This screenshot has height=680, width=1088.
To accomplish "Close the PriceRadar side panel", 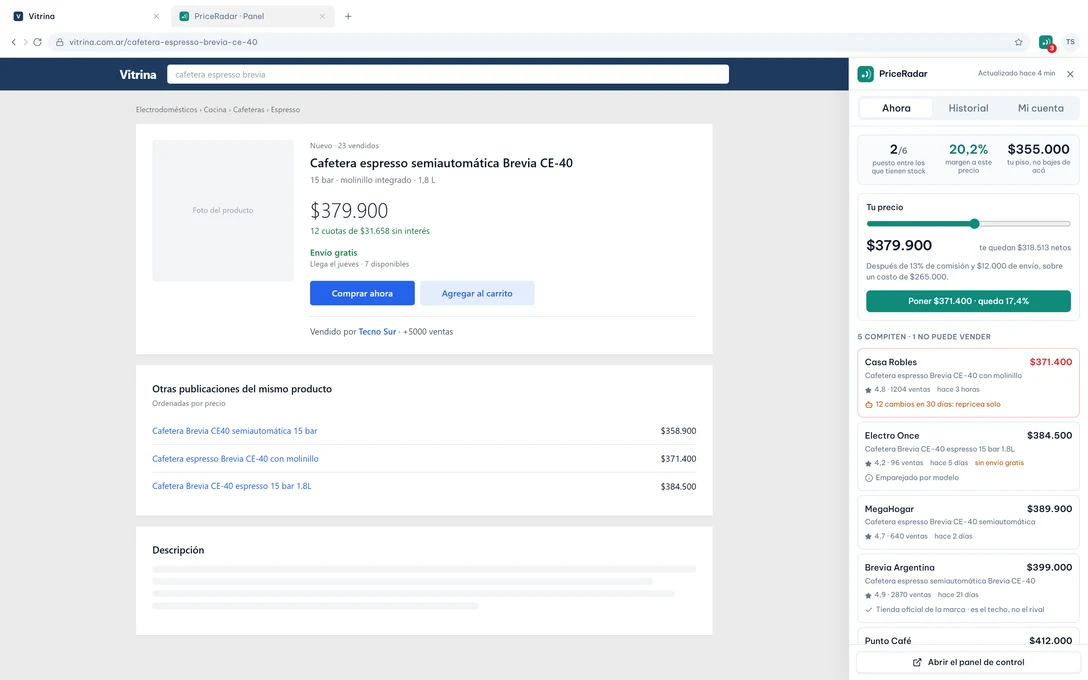I will (x=1070, y=74).
